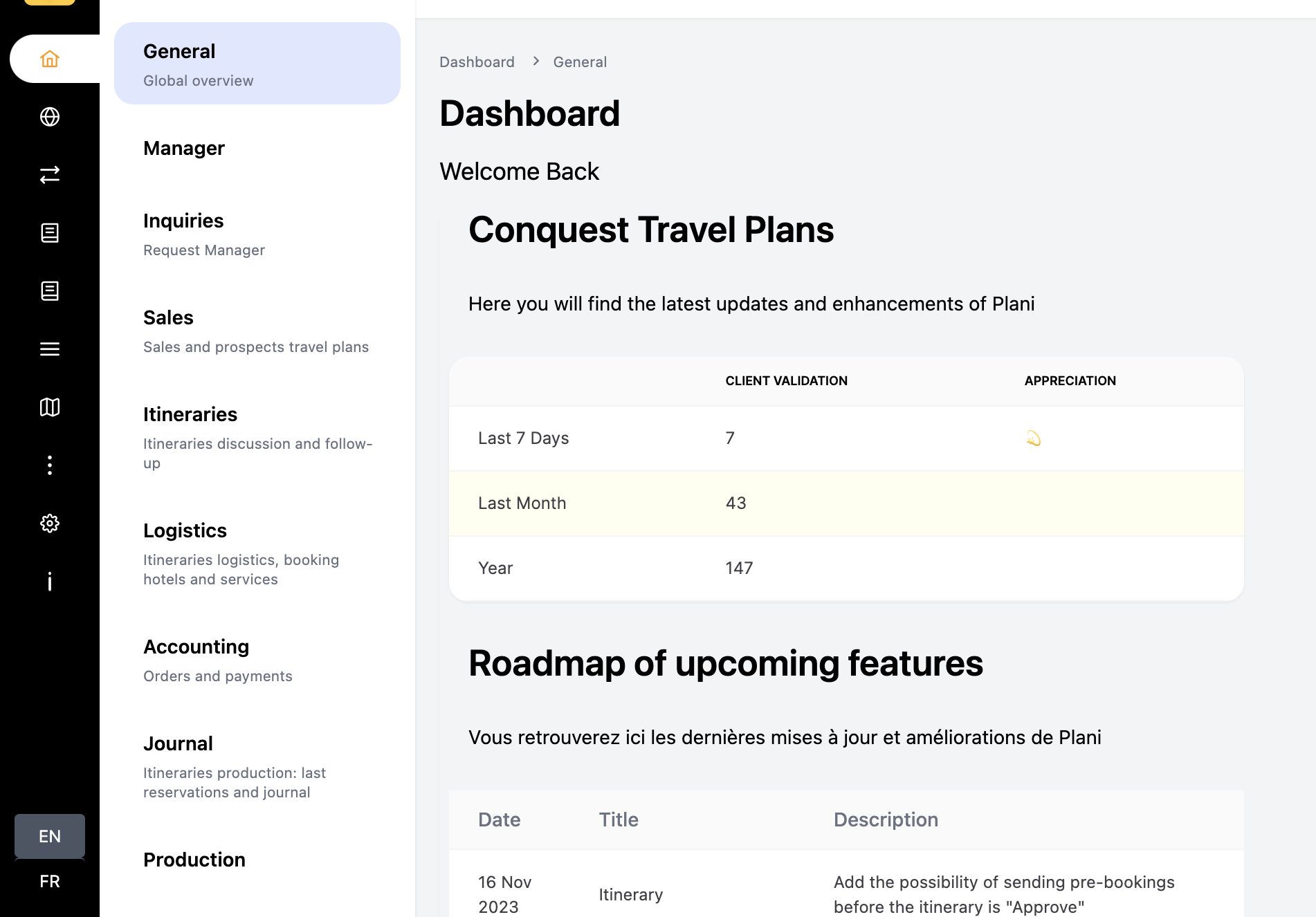This screenshot has height=917, width=1316.
Task: Open the second book icon in the sidebar
Action: pyautogui.click(x=49, y=291)
